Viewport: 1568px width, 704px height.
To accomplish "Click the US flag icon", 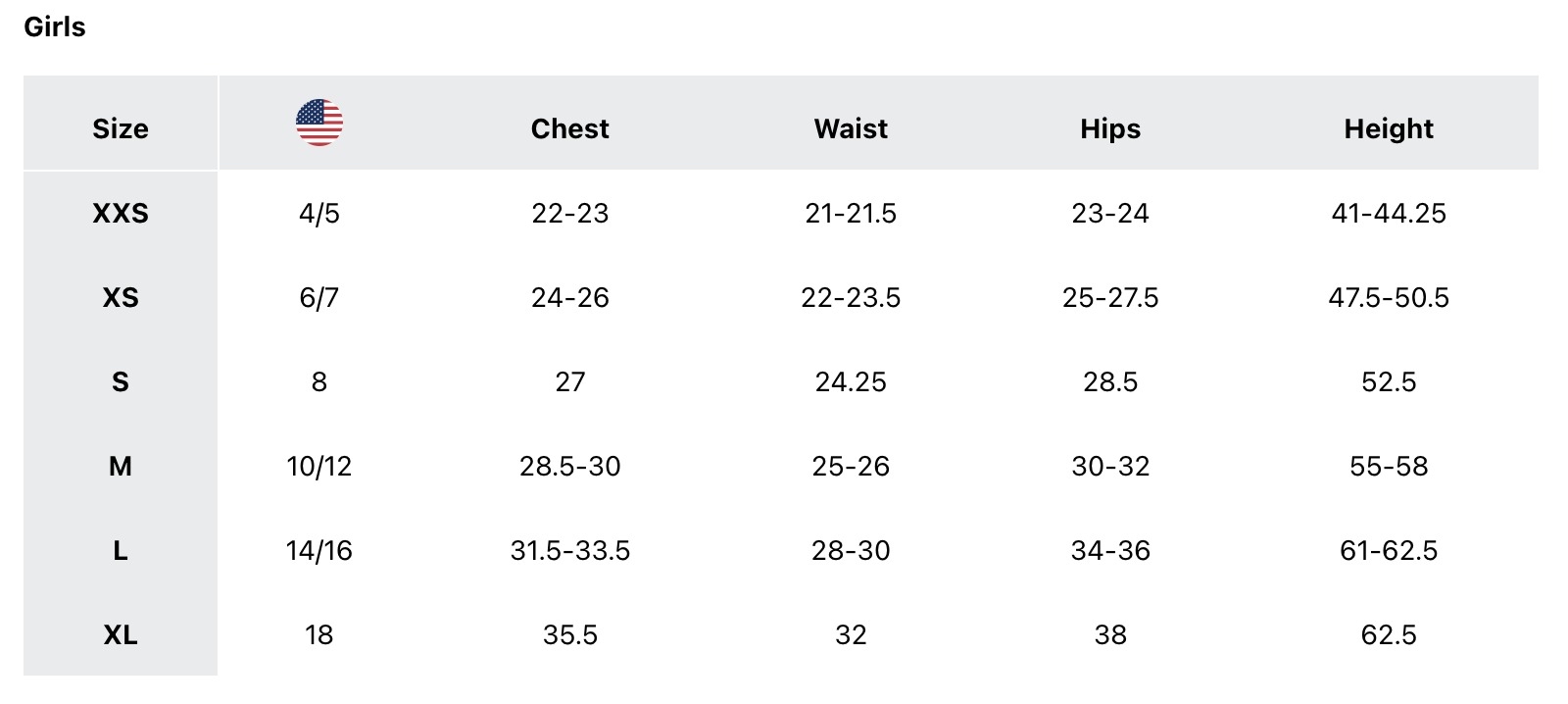I will 319,123.
